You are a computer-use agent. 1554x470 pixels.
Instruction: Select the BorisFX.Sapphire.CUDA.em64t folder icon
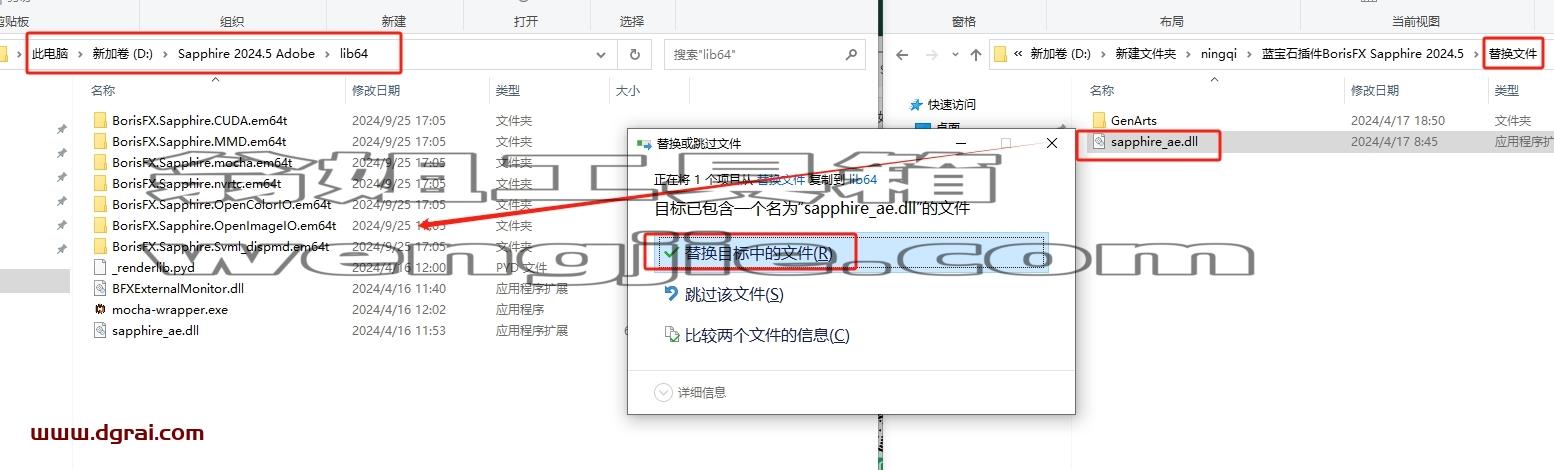pyautogui.click(x=99, y=120)
